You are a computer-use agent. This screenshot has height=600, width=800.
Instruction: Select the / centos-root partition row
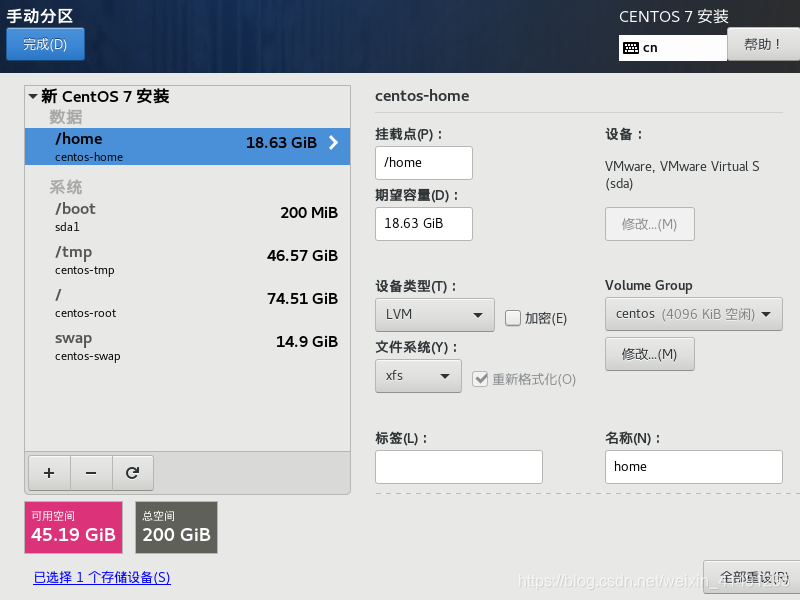point(187,303)
